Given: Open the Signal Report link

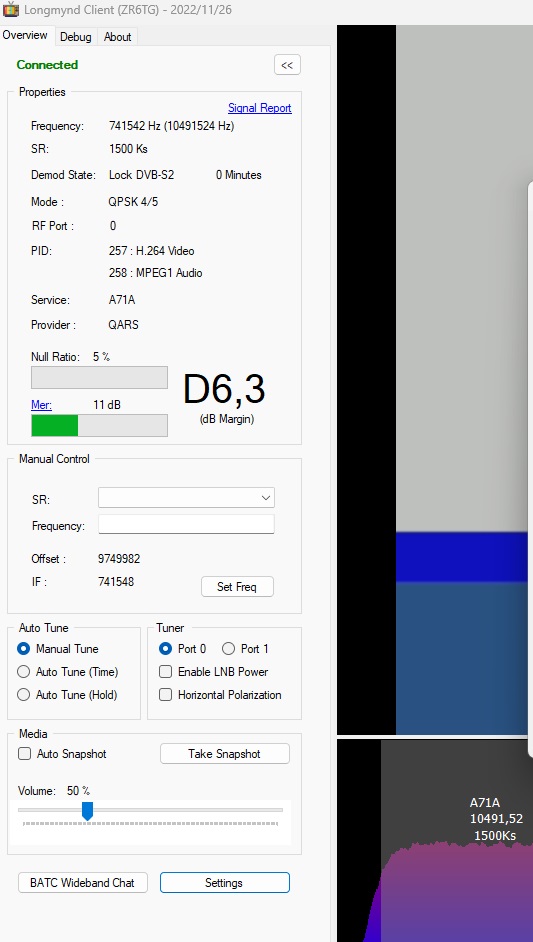Looking at the screenshot, I should pos(260,108).
